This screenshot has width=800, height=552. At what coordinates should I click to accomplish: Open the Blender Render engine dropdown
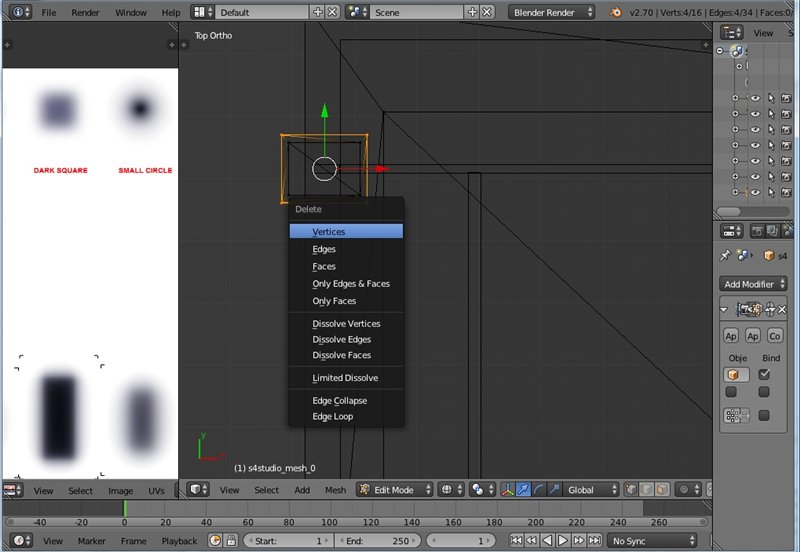[x=551, y=12]
